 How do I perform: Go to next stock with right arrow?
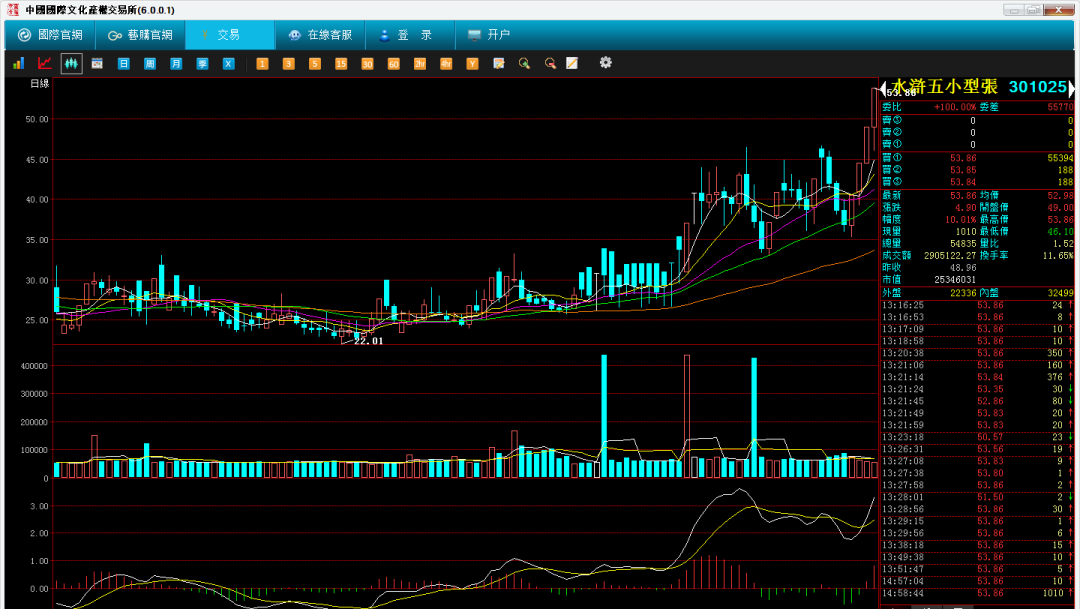[1071, 87]
